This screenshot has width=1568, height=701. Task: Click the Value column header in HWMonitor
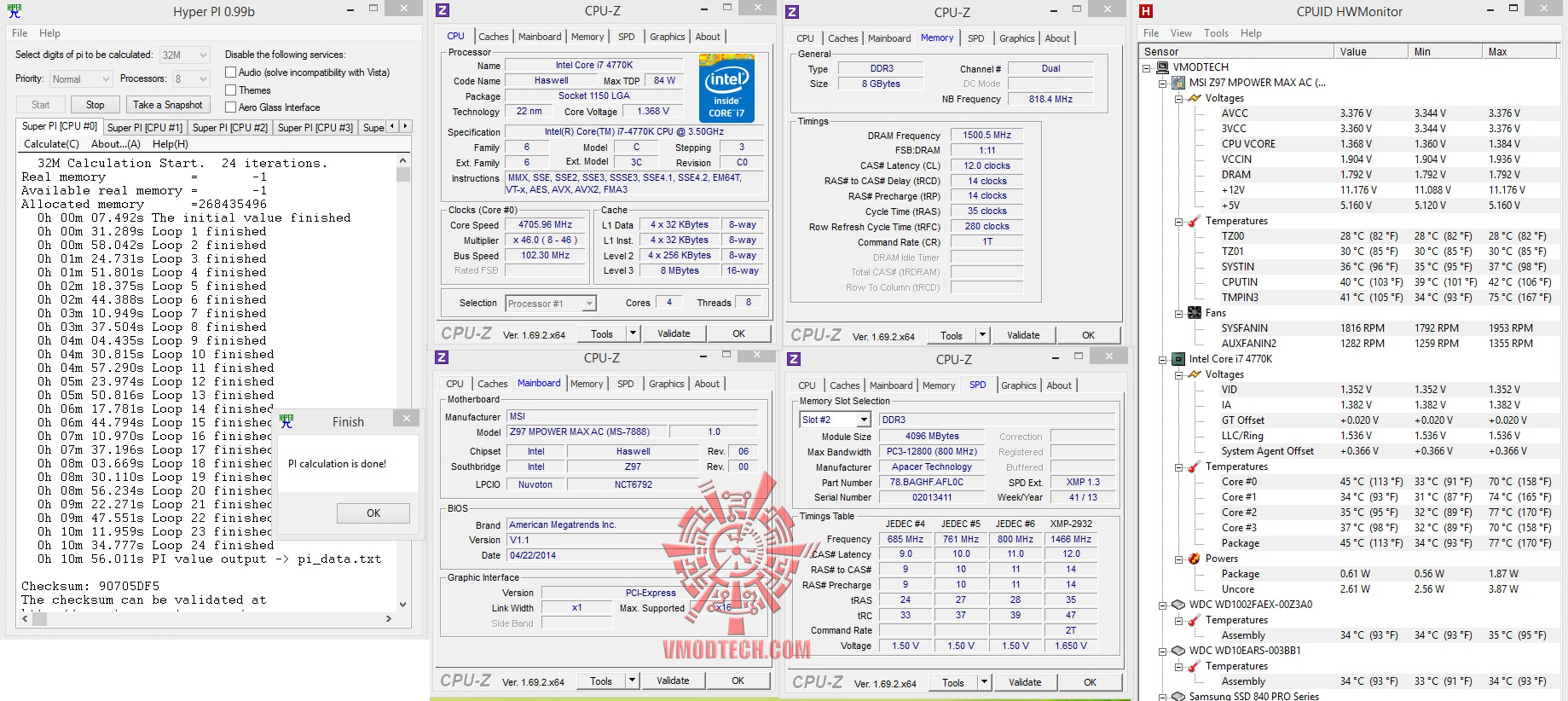(x=1370, y=51)
